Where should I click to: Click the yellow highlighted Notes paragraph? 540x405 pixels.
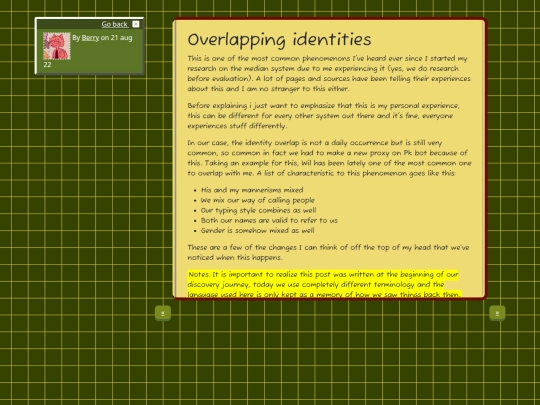coord(324,284)
